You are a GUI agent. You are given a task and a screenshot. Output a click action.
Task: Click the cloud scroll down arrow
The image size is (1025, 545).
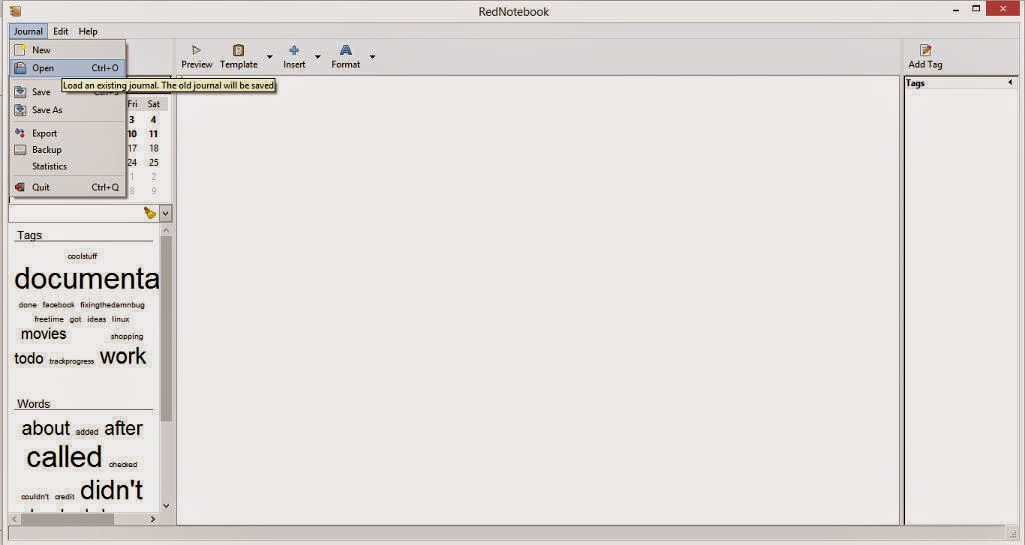[x=166, y=506]
